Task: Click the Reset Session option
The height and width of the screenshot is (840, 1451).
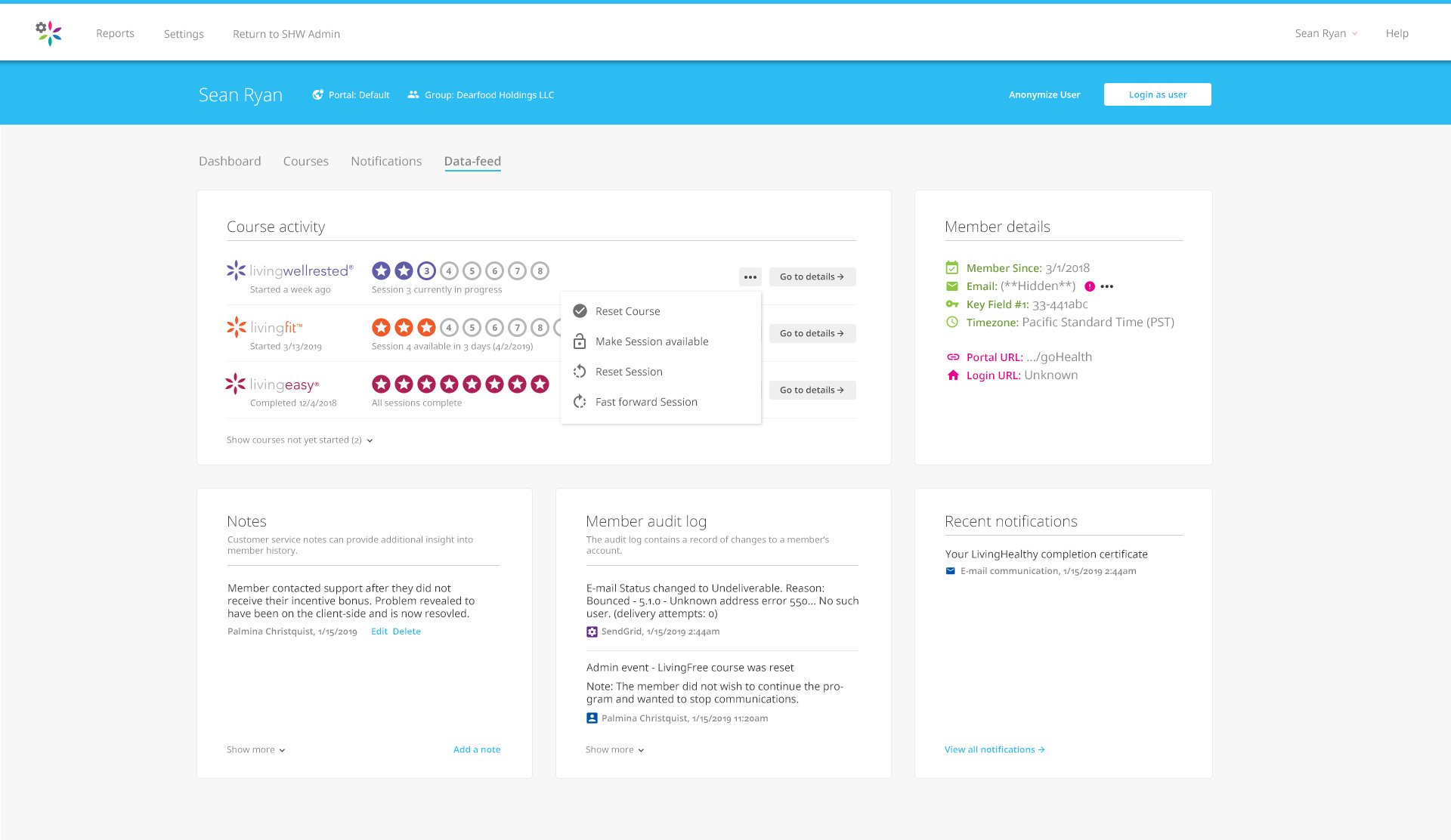Action: (x=628, y=371)
